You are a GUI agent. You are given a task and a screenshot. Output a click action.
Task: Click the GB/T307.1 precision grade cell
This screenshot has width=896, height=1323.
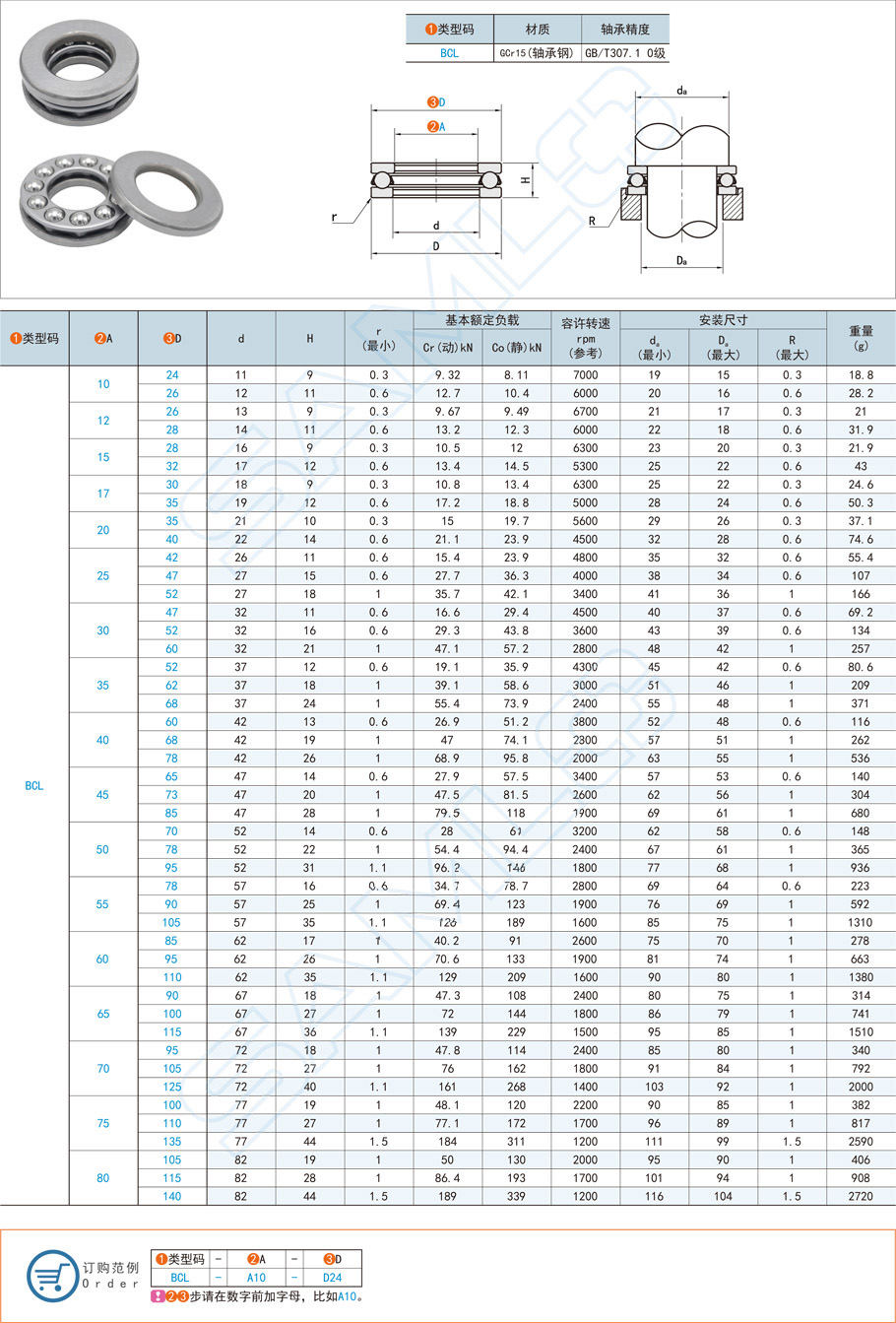coord(625,53)
